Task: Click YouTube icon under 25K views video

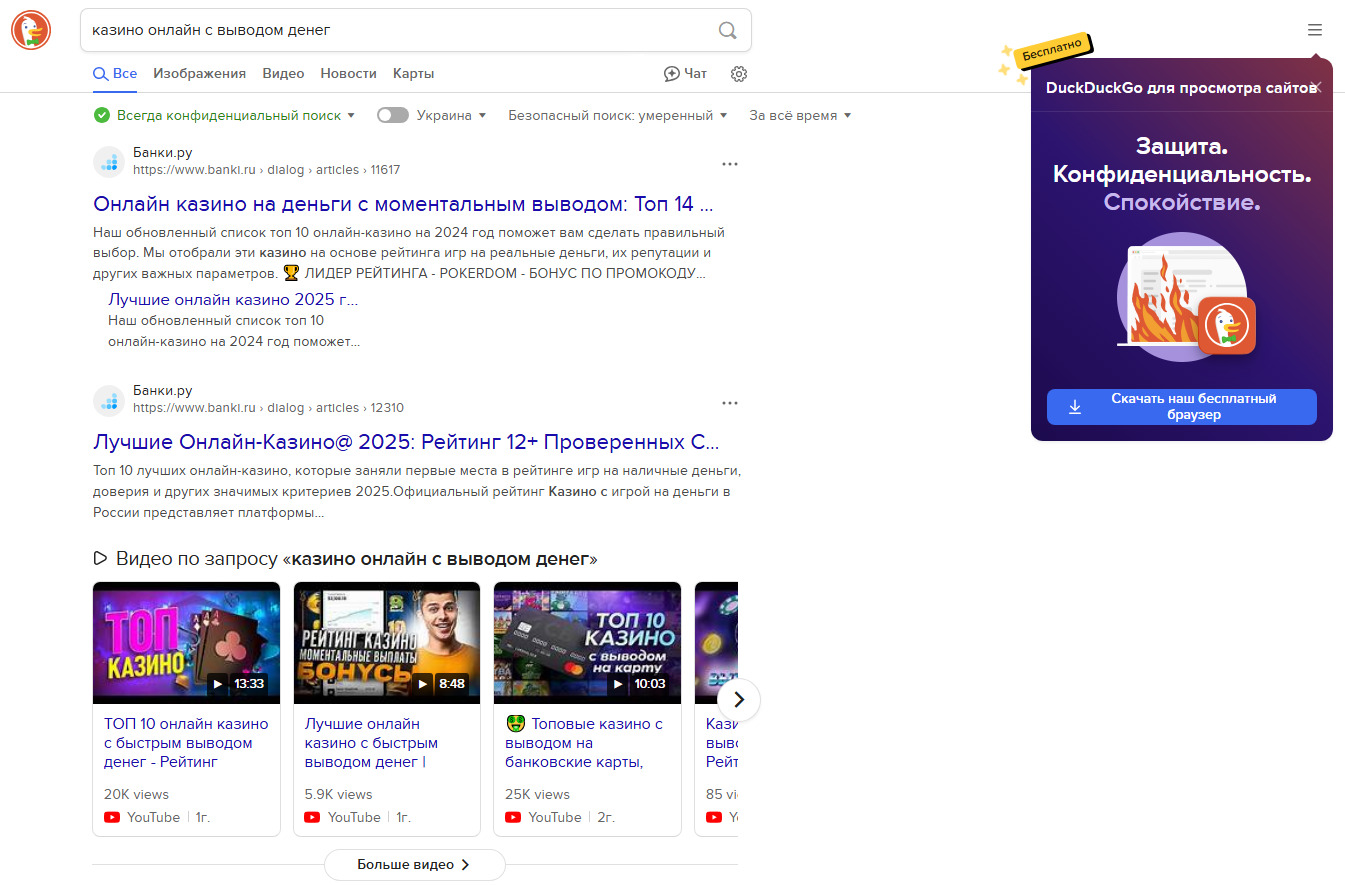Action: [x=514, y=817]
